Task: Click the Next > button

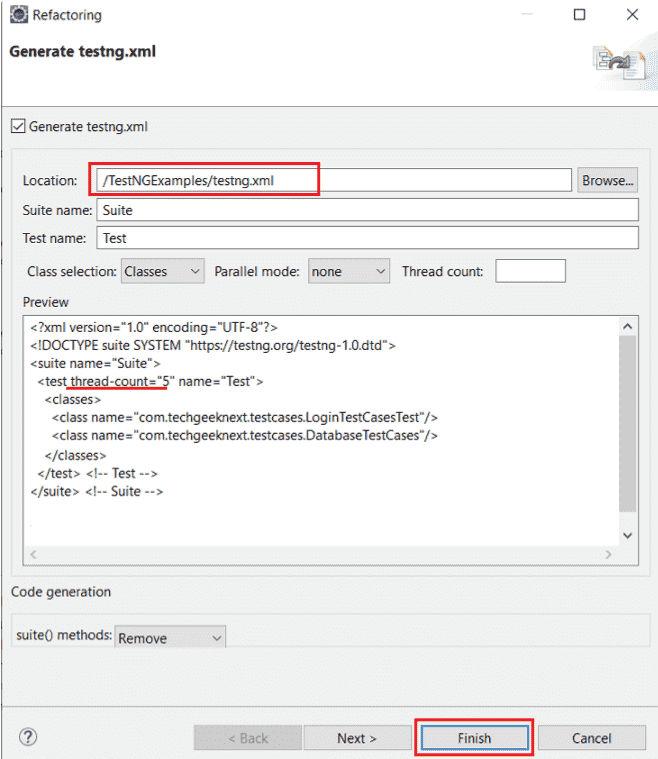Action: point(357,738)
